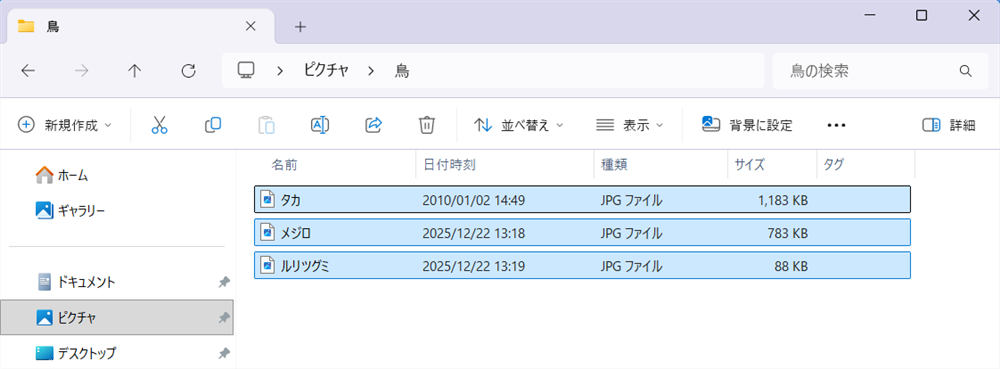
Task: Click the ルリツグミ file image icon
Action: point(268,266)
